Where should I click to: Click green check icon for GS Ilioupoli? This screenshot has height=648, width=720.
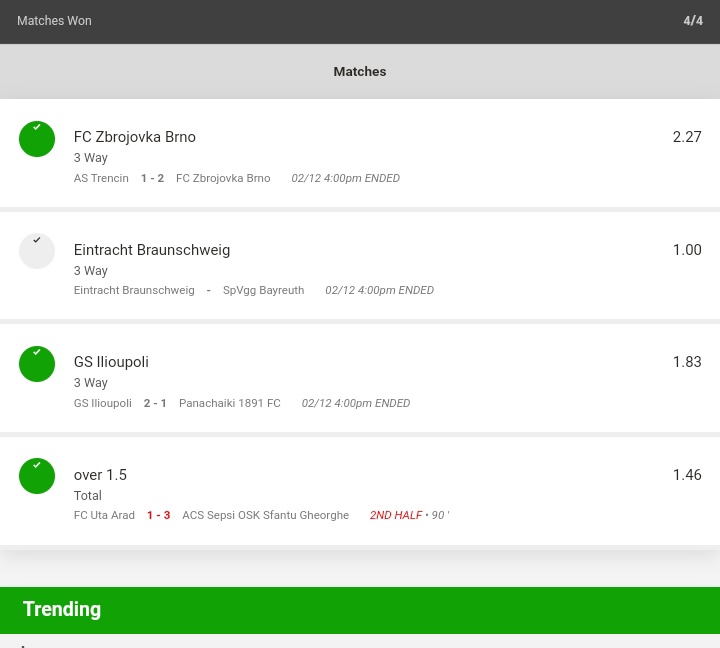coord(37,364)
